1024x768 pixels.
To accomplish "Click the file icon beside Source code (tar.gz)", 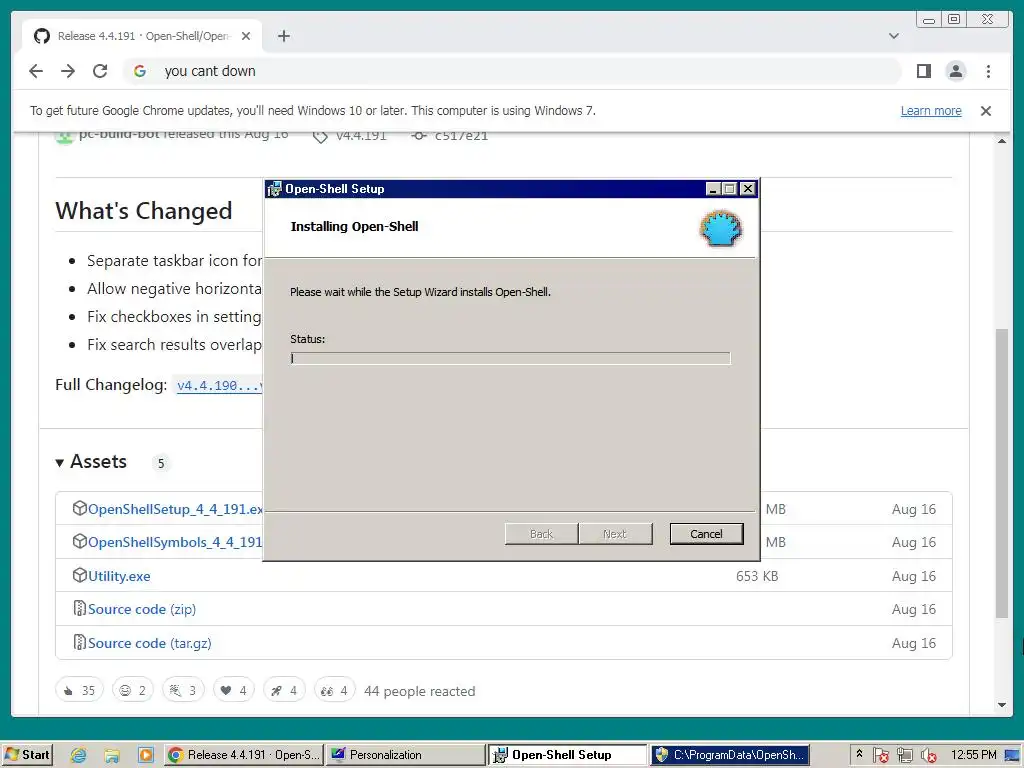I will (x=79, y=643).
